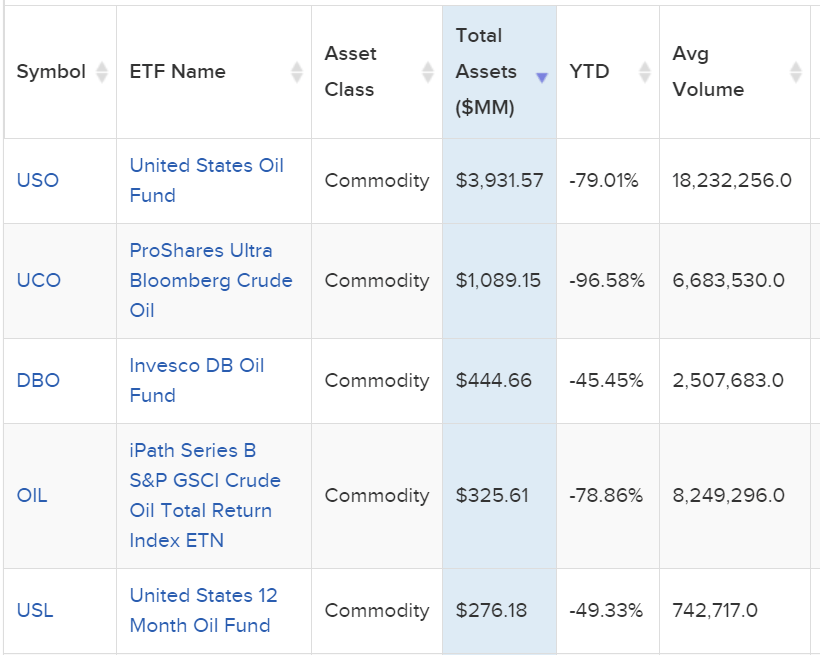
Task: Open the ProShares Ultra Bloomberg Crude Oil link
Action: [212, 281]
